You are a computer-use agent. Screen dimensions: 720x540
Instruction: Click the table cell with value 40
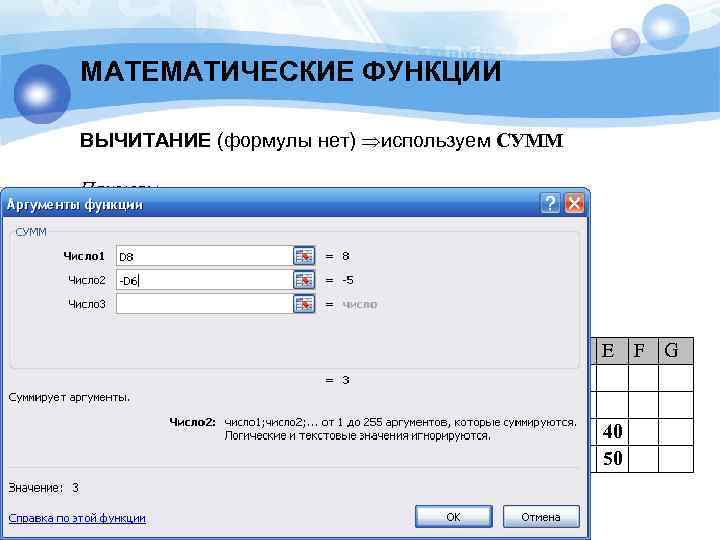612,432
